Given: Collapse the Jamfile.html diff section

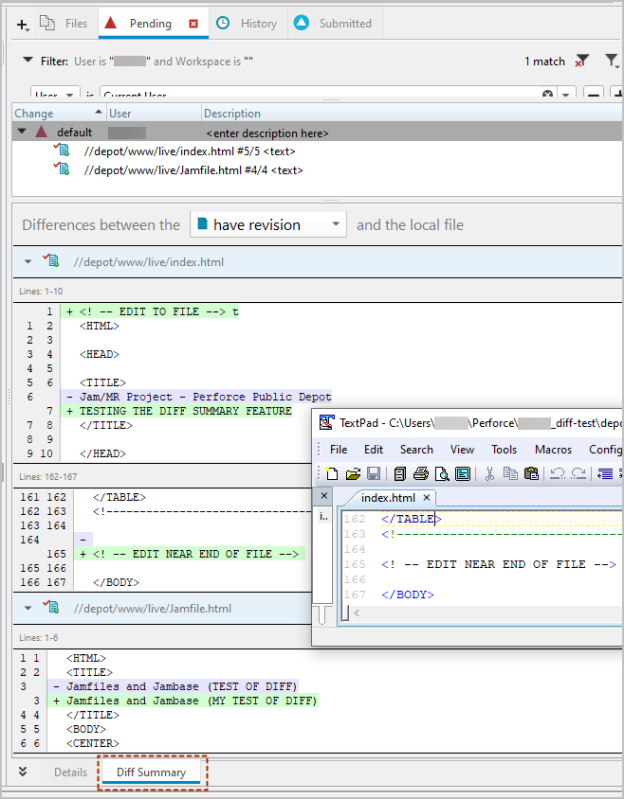Looking at the screenshot, I should click(28, 608).
